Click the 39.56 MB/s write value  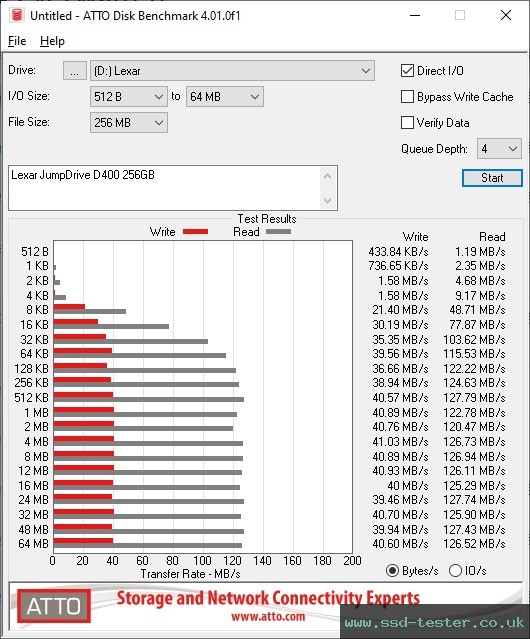(x=400, y=354)
